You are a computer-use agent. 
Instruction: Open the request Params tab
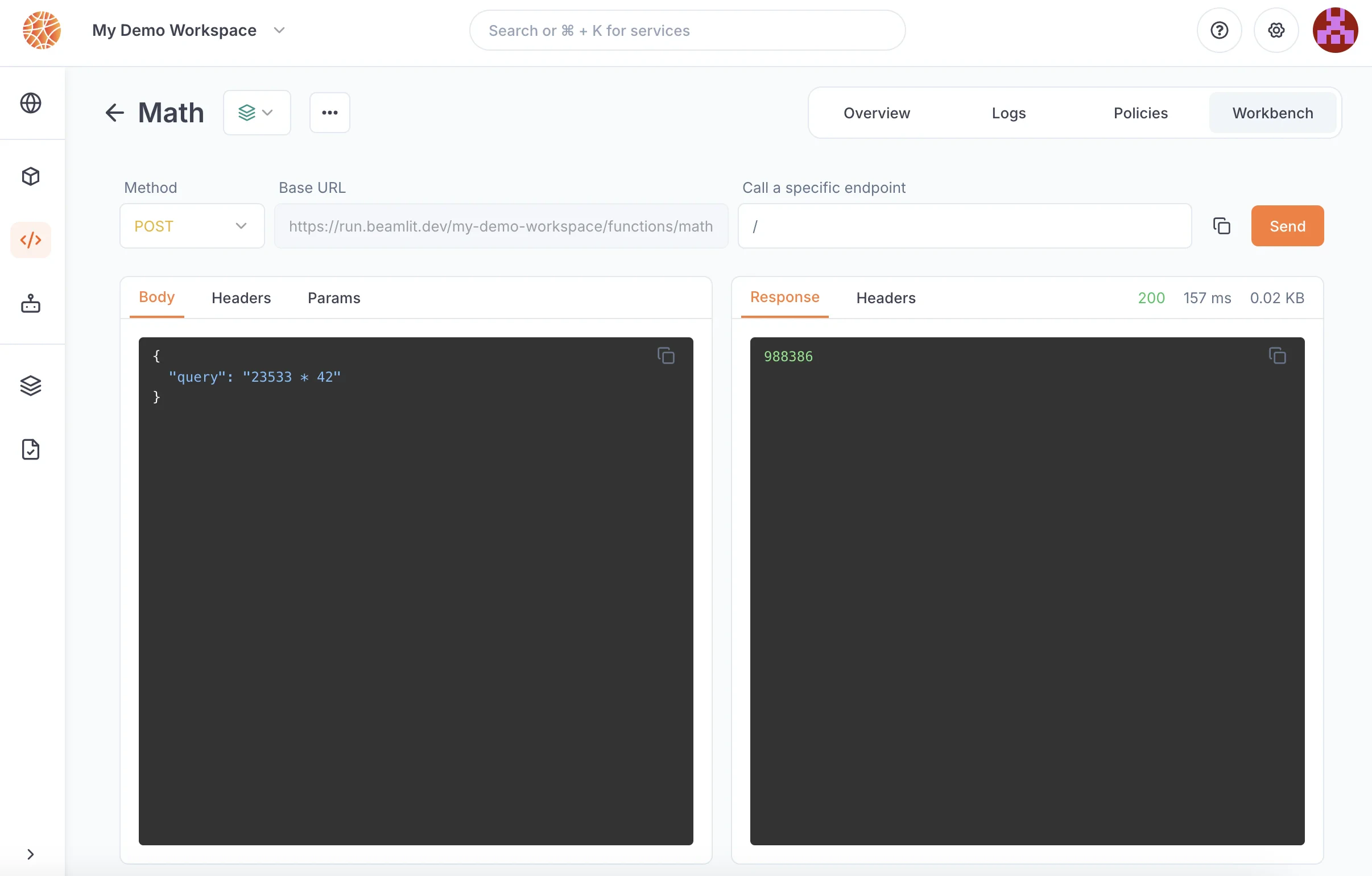334,298
